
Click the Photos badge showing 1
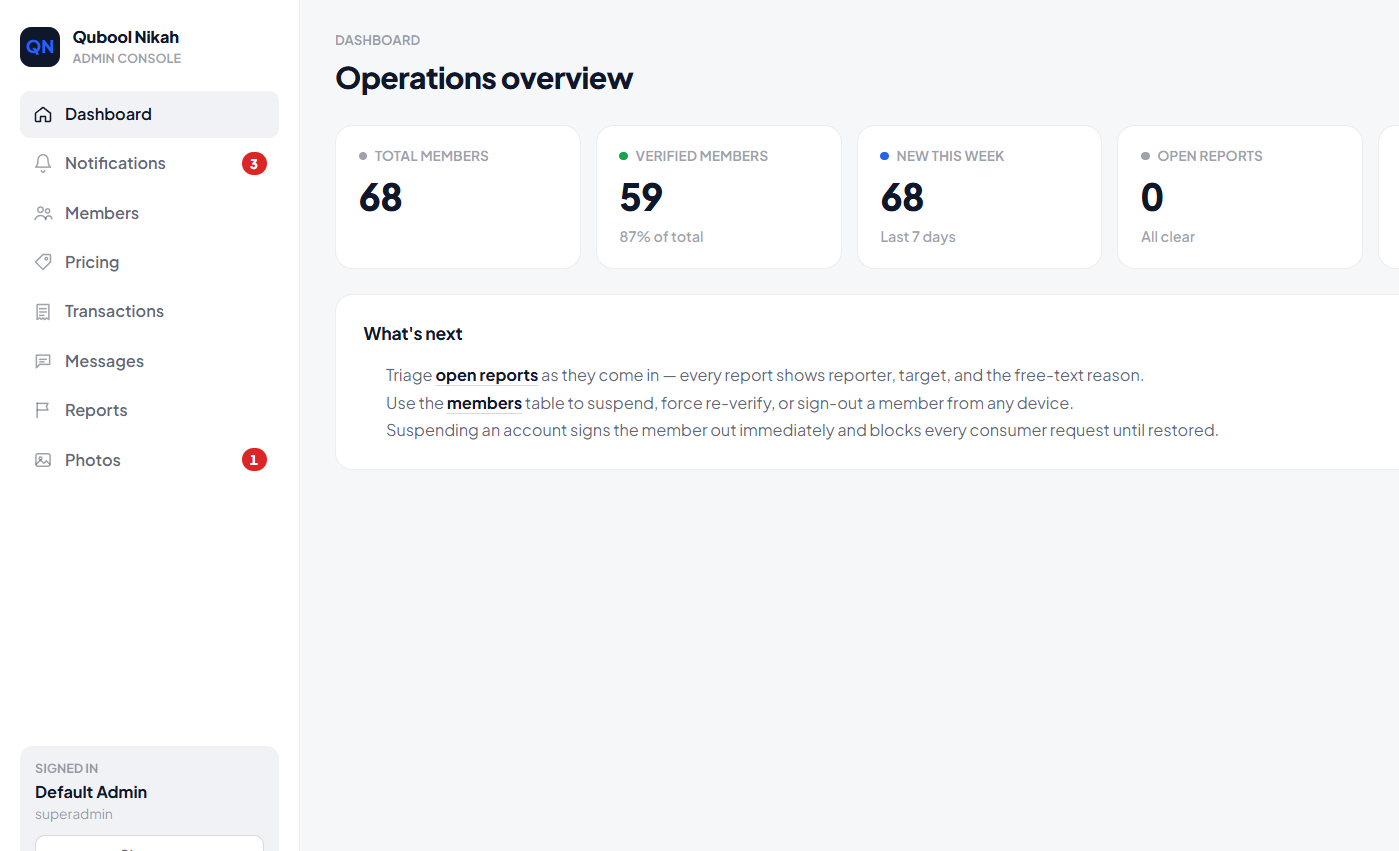point(254,460)
